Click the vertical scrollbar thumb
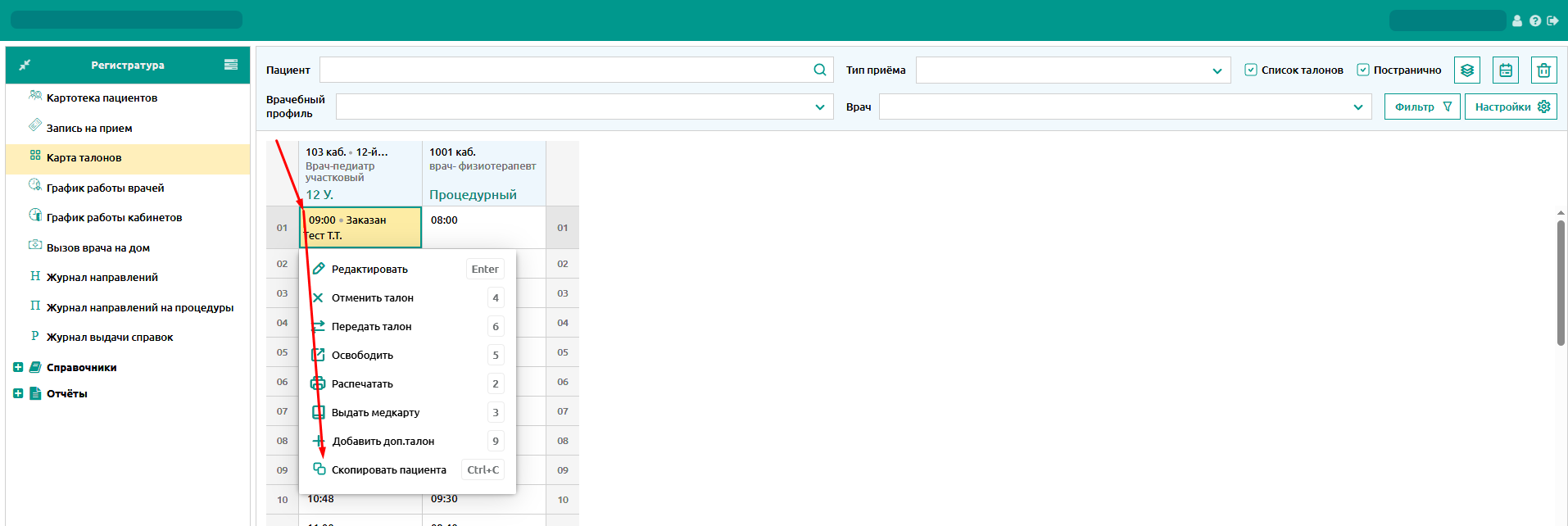The width and height of the screenshot is (1568, 526). pyautogui.click(x=1561, y=283)
